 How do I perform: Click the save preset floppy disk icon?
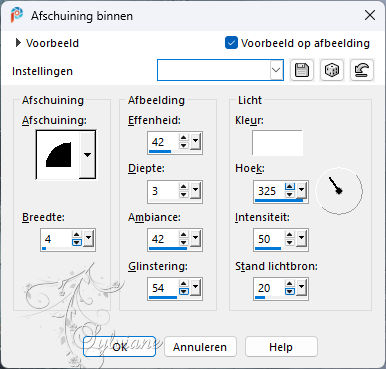(x=302, y=70)
